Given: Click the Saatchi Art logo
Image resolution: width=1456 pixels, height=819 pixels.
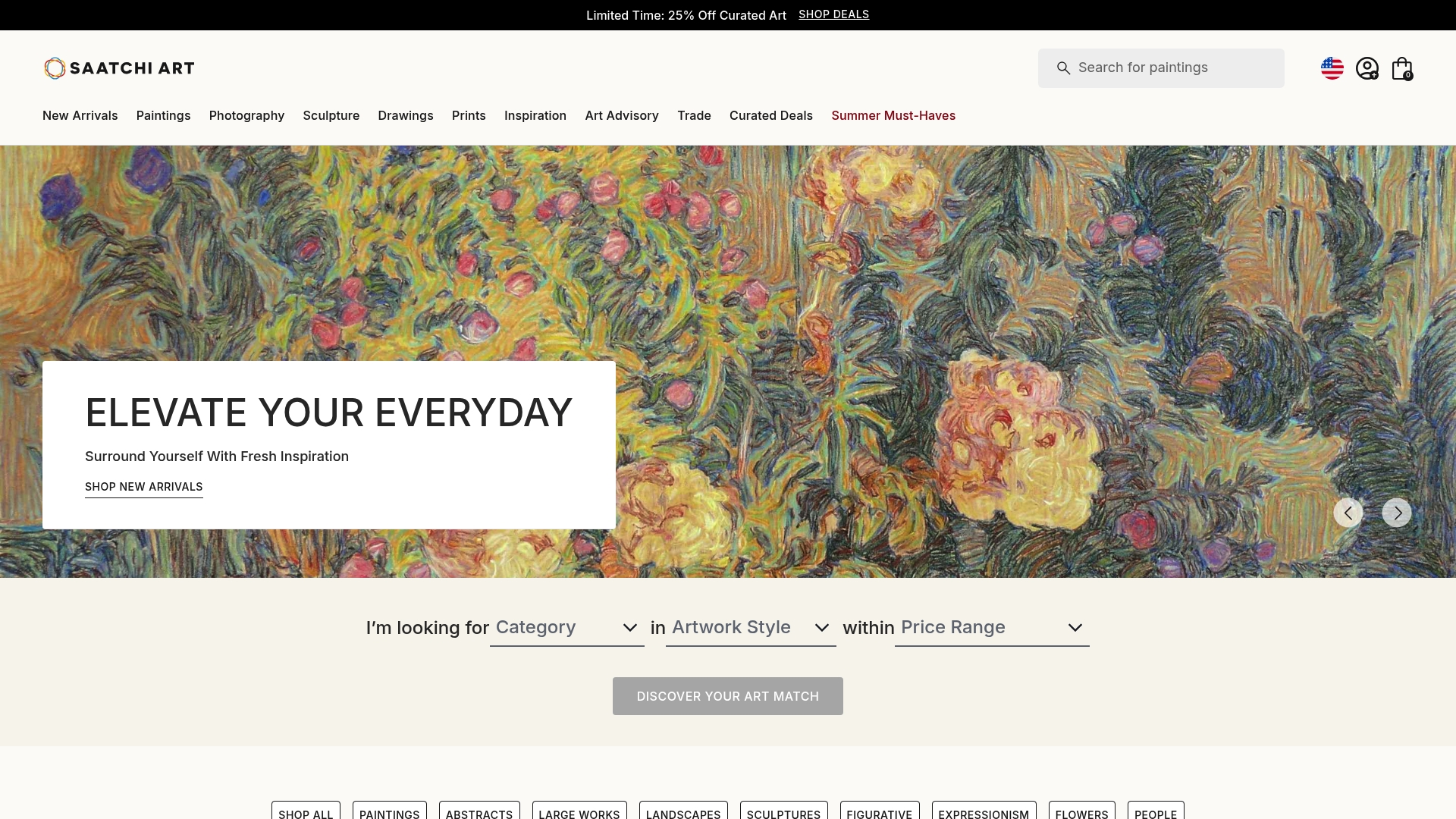Looking at the screenshot, I should click(x=119, y=68).
